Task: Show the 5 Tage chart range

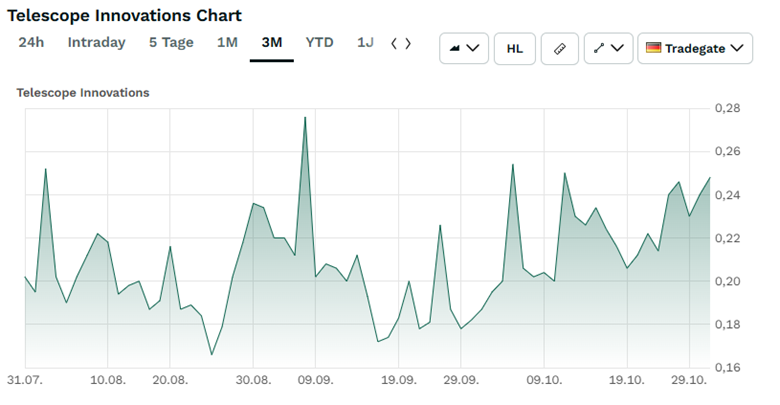Action: pyautogui.click(x=171, y=42)
